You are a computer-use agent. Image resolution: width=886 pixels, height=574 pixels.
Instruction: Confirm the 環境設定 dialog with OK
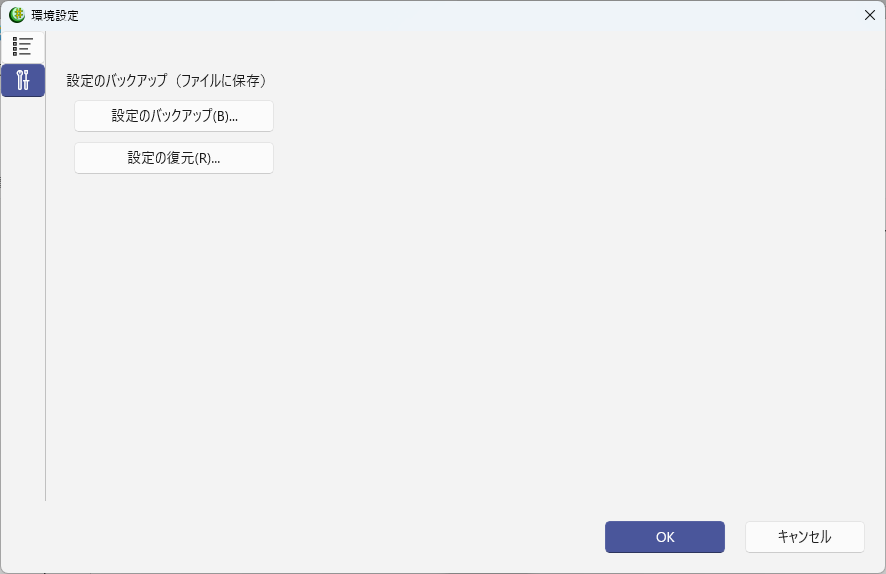pyautogui.click(x=664, y=537)
